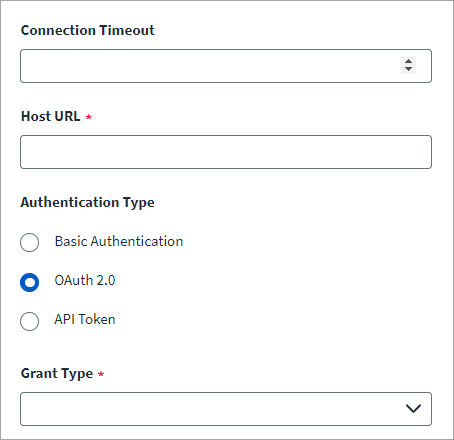Decrease Connection Timeout with the down arrow
Image resolution: width=454 pixels, height=440 pixels.
[408, 69]
